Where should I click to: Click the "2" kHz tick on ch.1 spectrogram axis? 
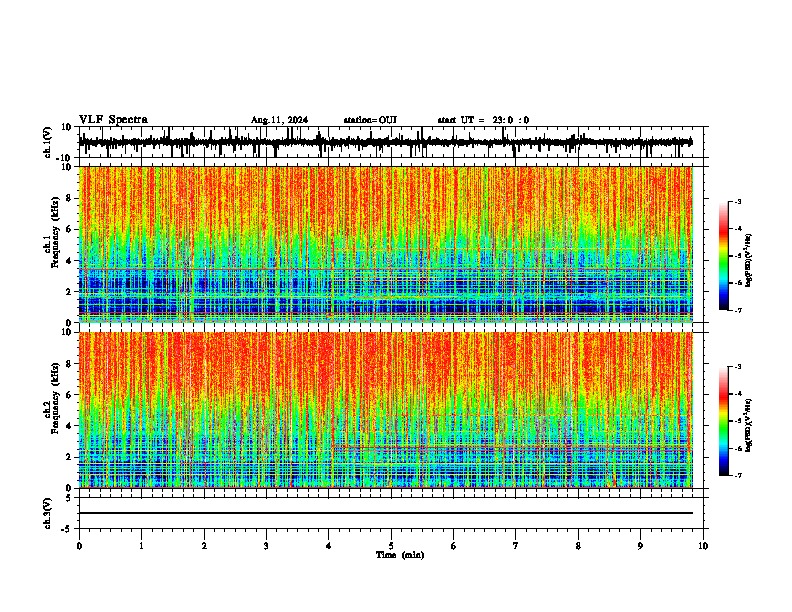[69, 291]
